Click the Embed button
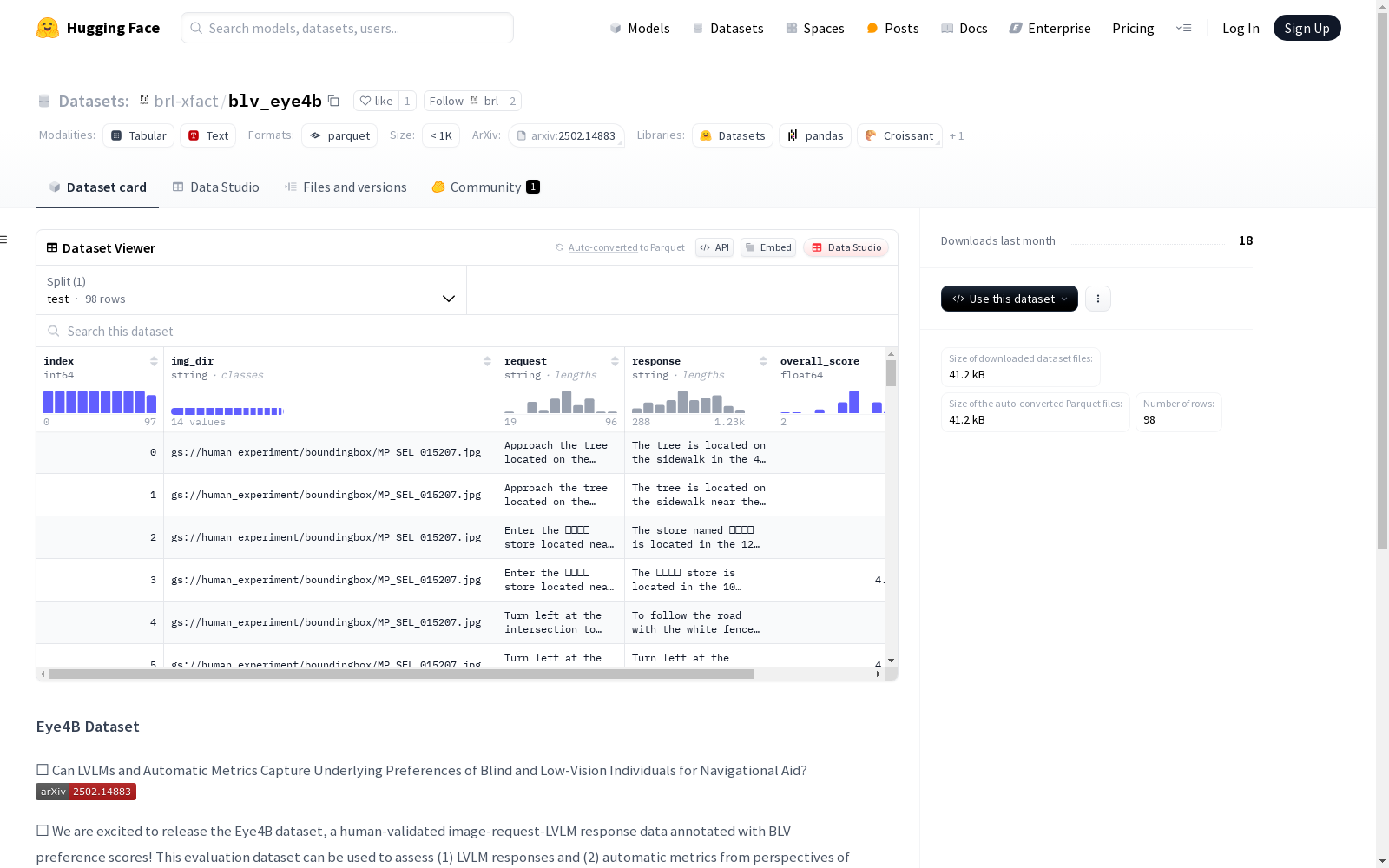This screenshot has height=868, width=1389. pos(768,247)
